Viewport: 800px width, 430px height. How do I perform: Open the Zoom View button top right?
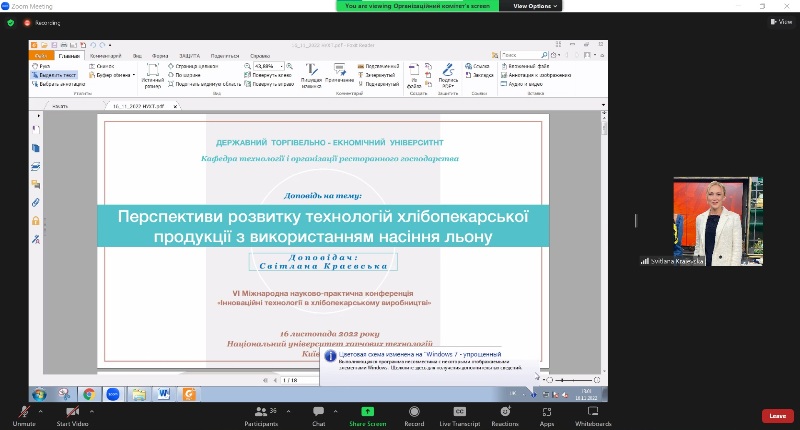click(x=782, y=21)
